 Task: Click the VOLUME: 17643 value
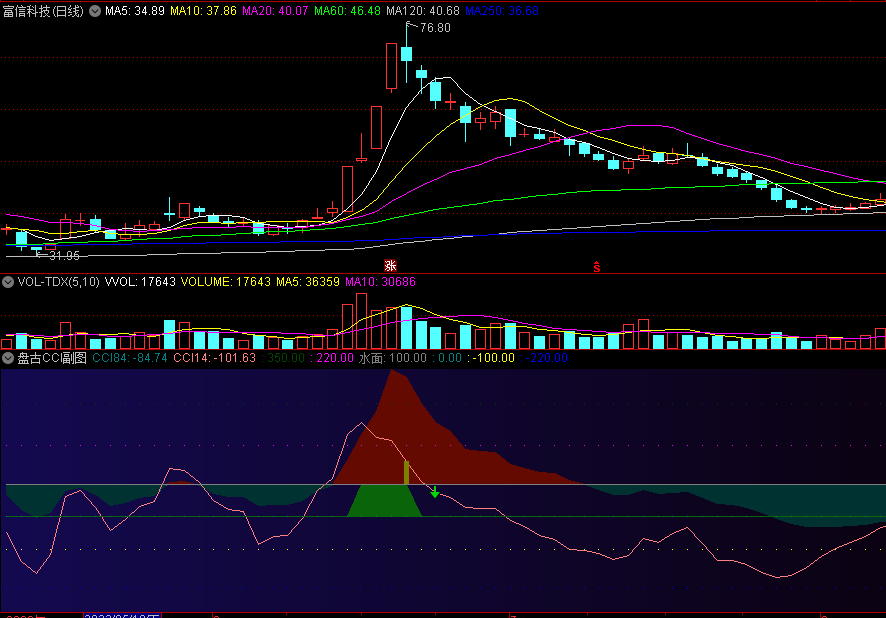click(x=225, y=282)
